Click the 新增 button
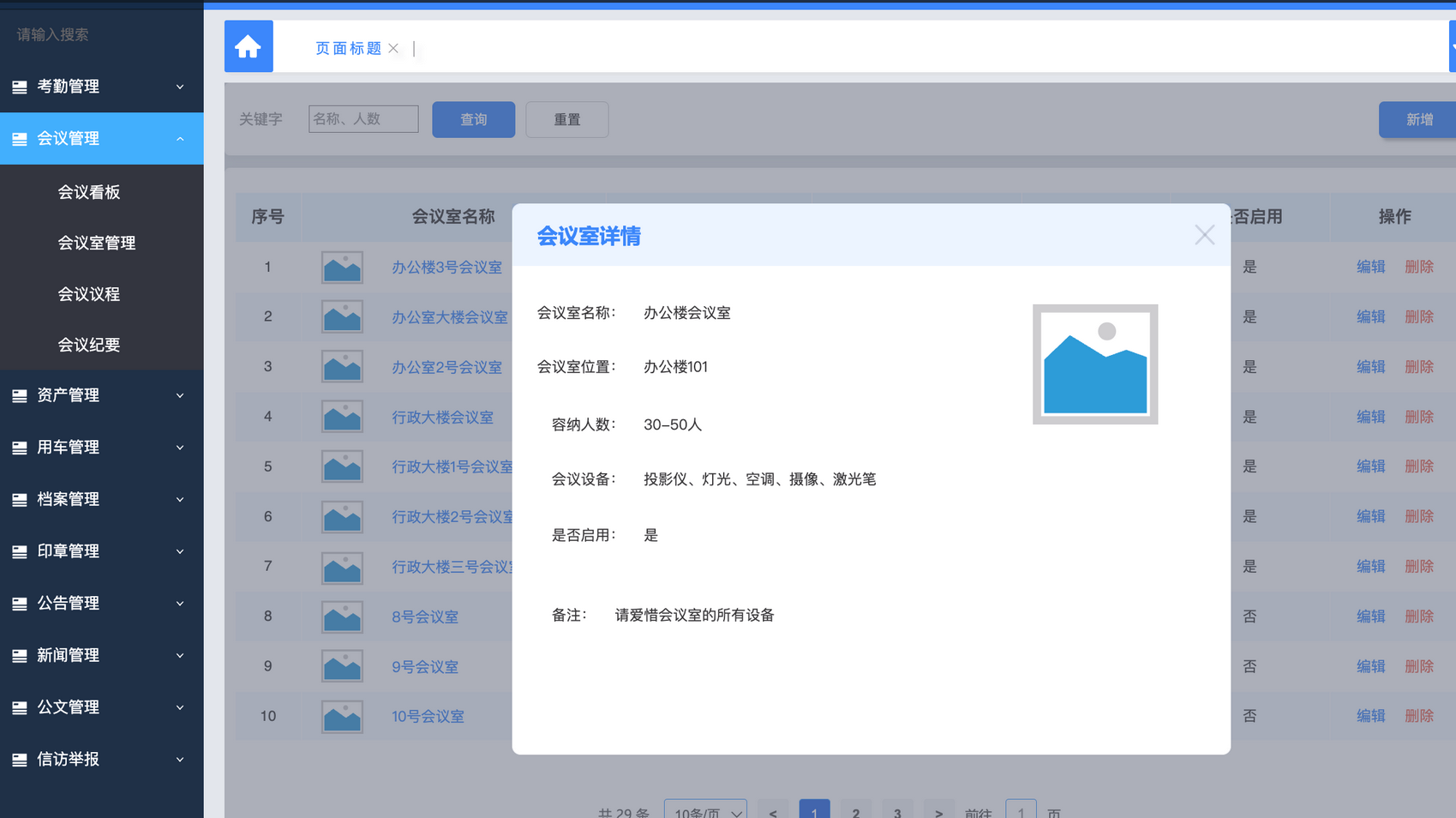 [1418, 119]
